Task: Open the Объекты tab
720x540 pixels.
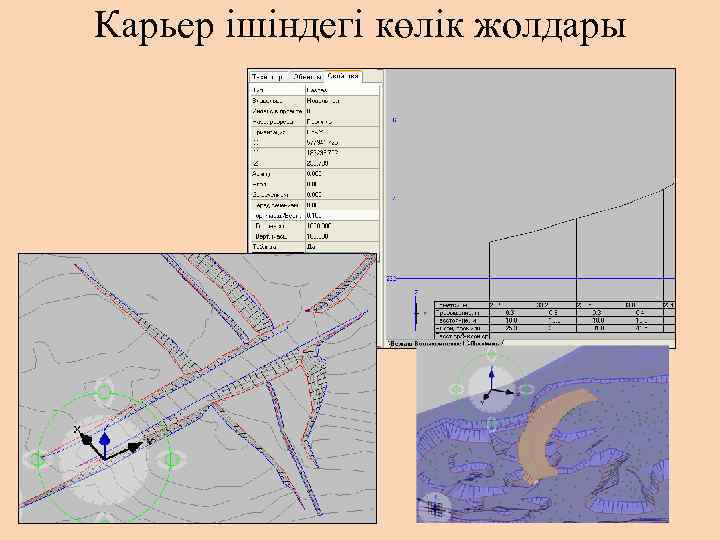Action: pos(306,77)
